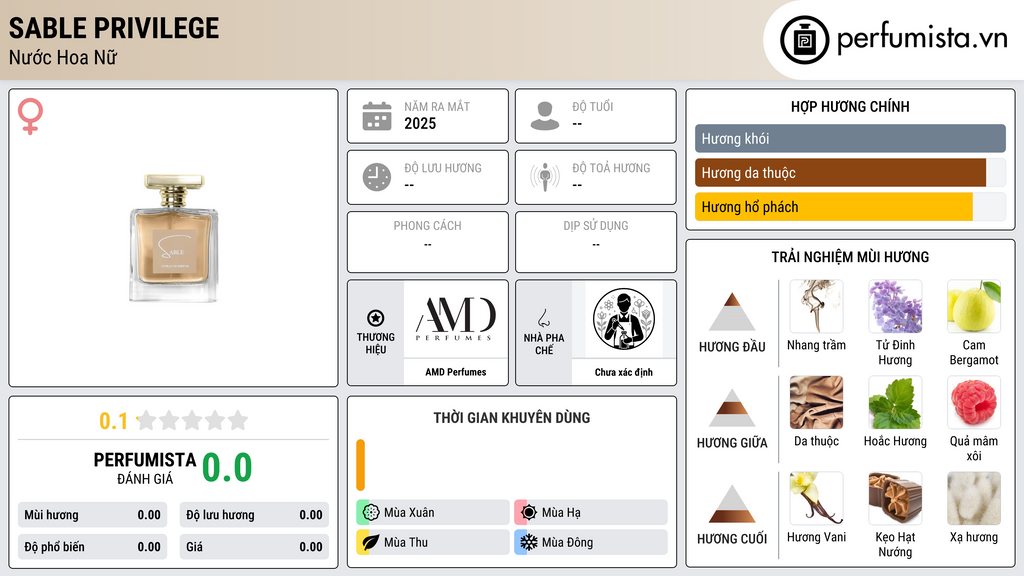Screen dimensions: 1024x576
Task: Click the pink female gender symbol
Action: coord(30,116)
